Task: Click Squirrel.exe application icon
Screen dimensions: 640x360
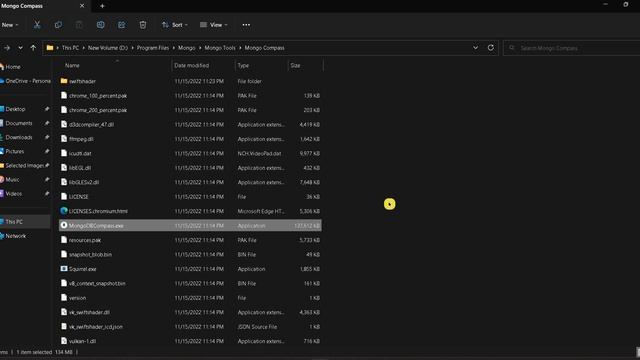Action: click(64, 269)
